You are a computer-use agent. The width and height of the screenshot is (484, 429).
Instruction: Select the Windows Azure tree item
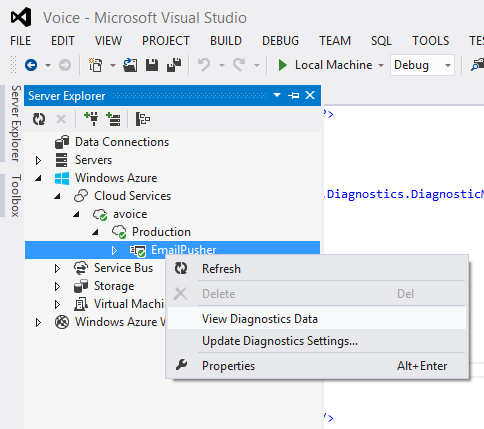pos(116,178)
